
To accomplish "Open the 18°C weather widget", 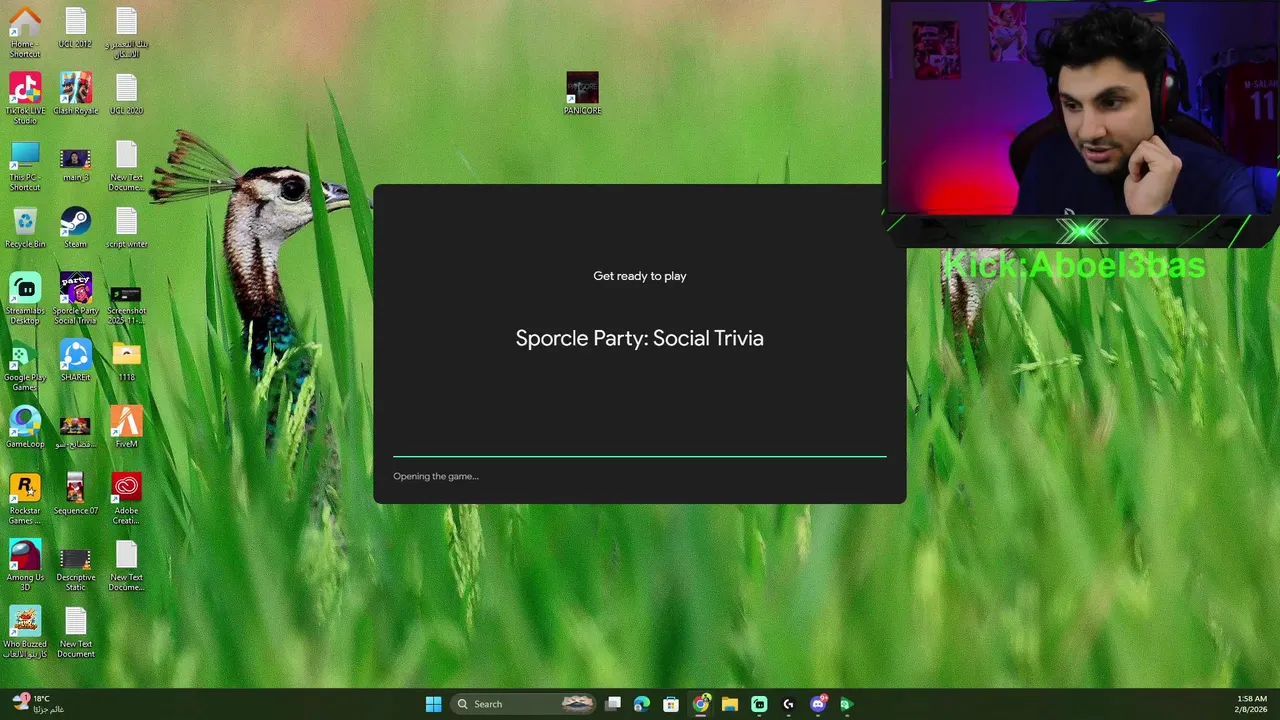I will pyautogui.click(x=37, y=704).
